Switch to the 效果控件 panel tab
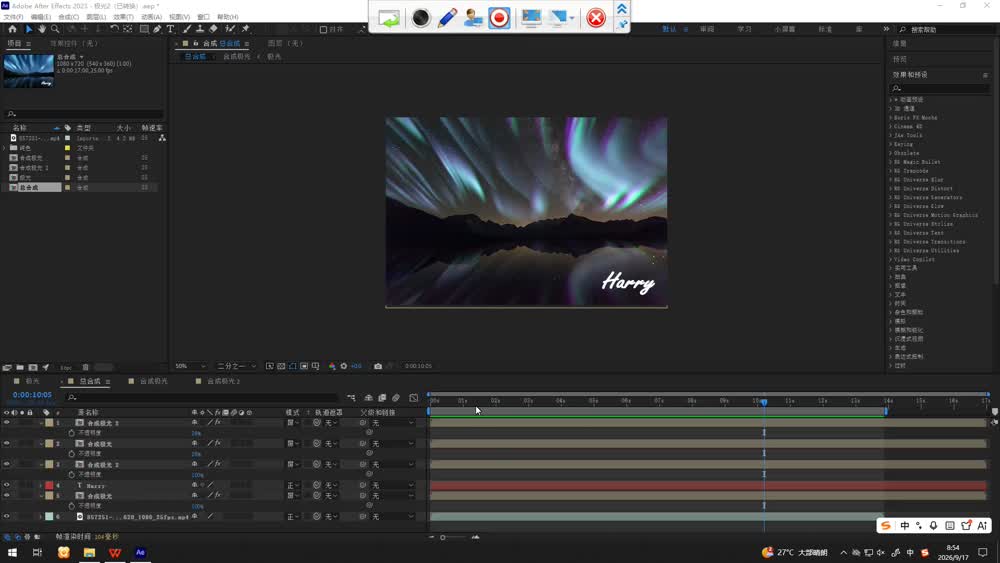This screenshot has height=563, width=1000. pyautogui.click(x=74, y=43)
